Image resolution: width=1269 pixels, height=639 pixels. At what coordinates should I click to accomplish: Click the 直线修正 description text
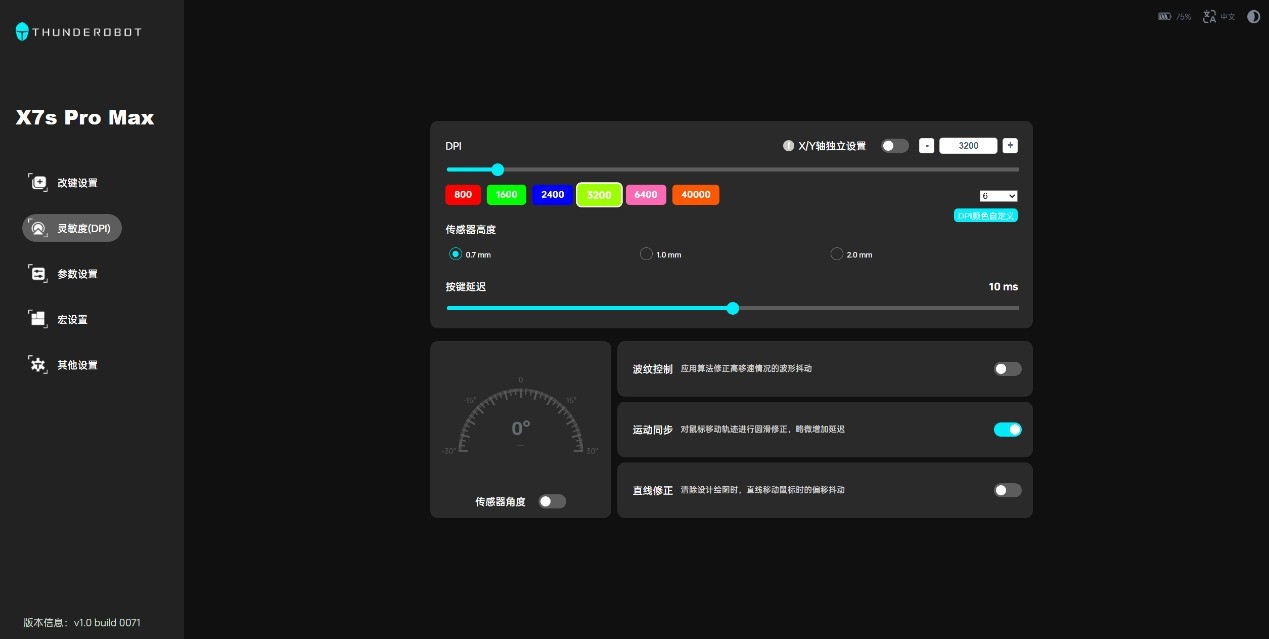click(x=763, y=490)
